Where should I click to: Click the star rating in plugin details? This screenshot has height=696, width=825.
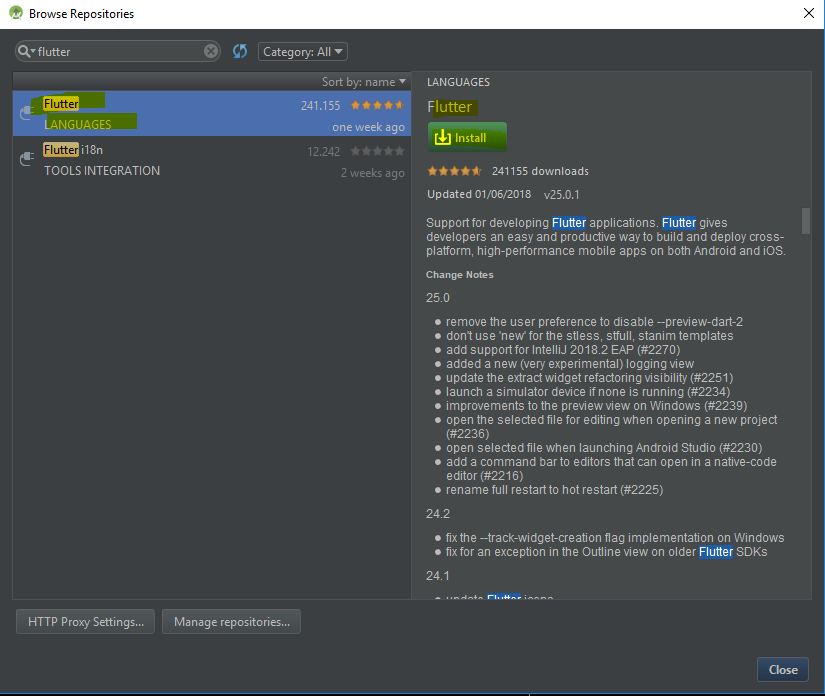click(455, 171)
